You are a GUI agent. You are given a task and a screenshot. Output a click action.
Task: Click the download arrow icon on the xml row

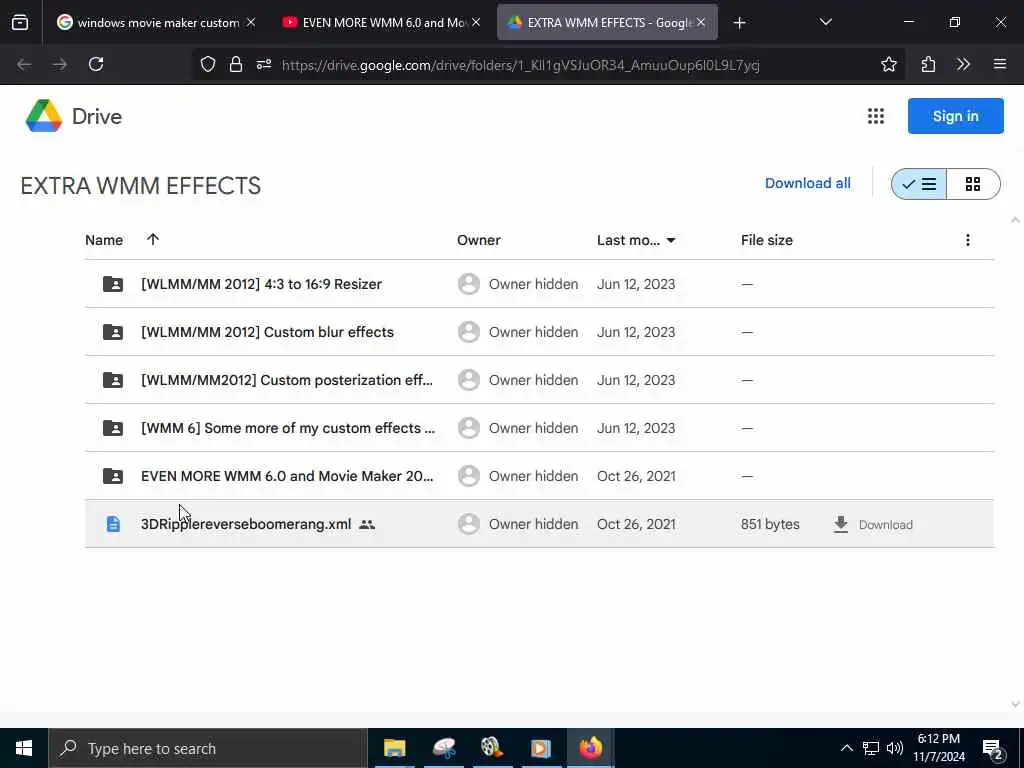(841, 524)
